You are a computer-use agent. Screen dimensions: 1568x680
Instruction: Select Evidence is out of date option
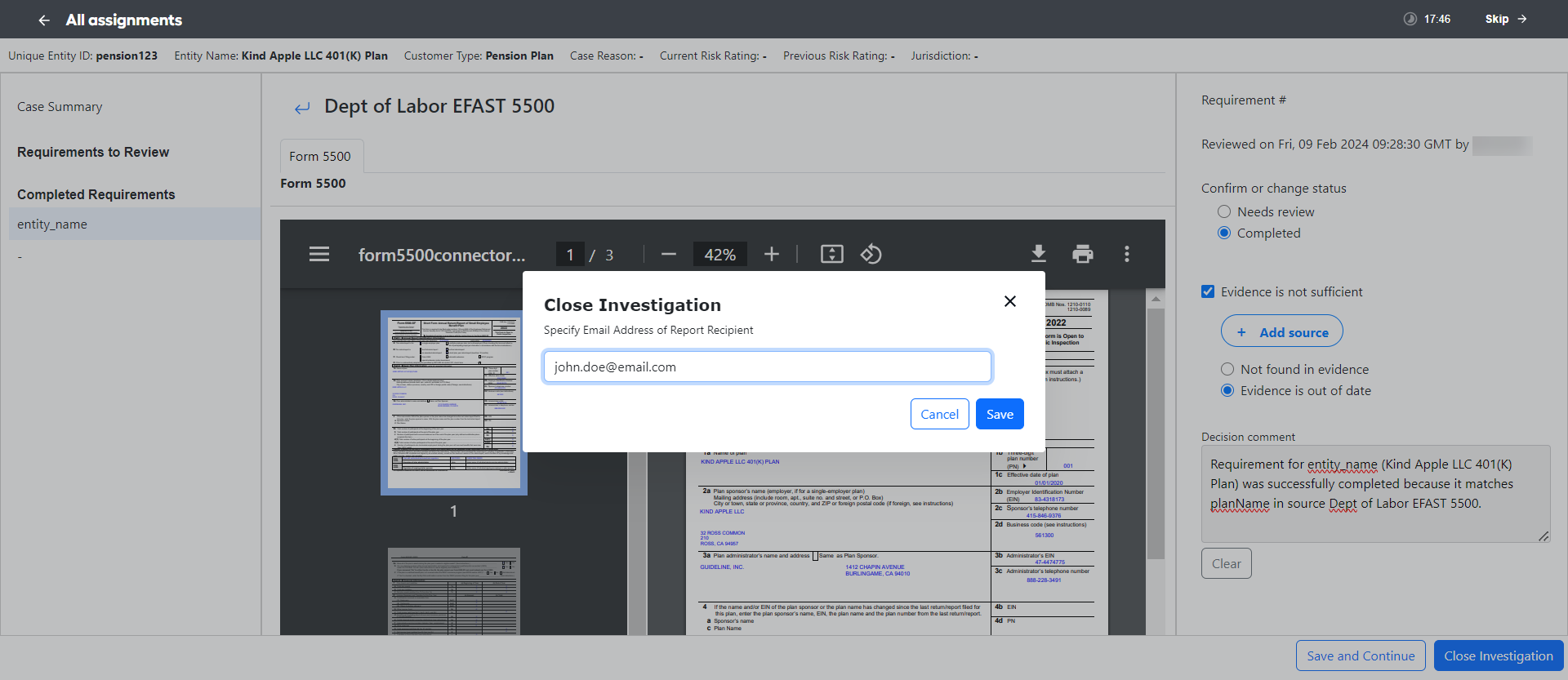(x=1227, y=390)
